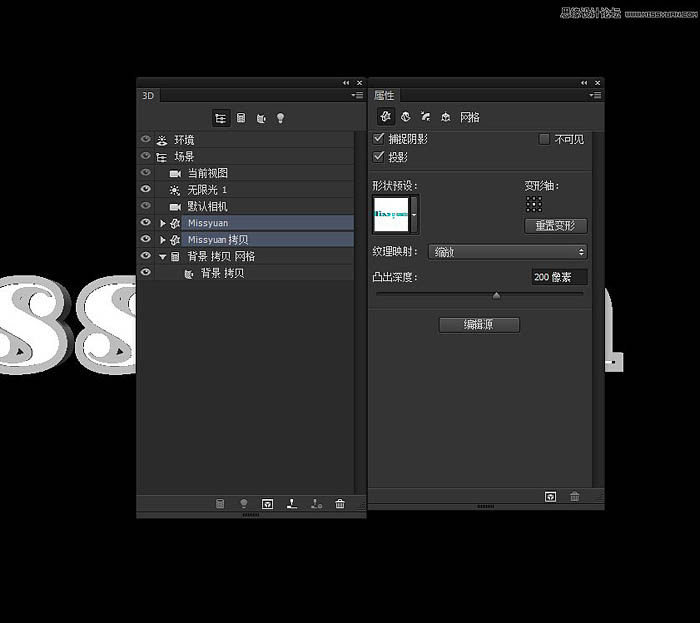Click the mesh icon in 3D panel footer
Screen dimensions: 700x623
[220, 504]
